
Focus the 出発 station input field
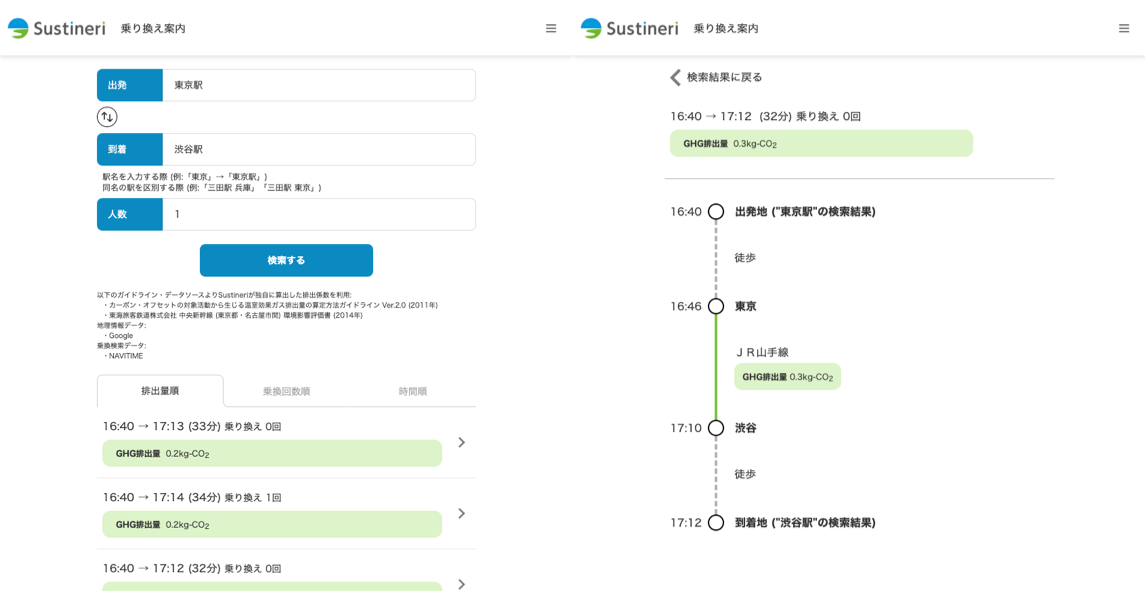click(318, 85)
